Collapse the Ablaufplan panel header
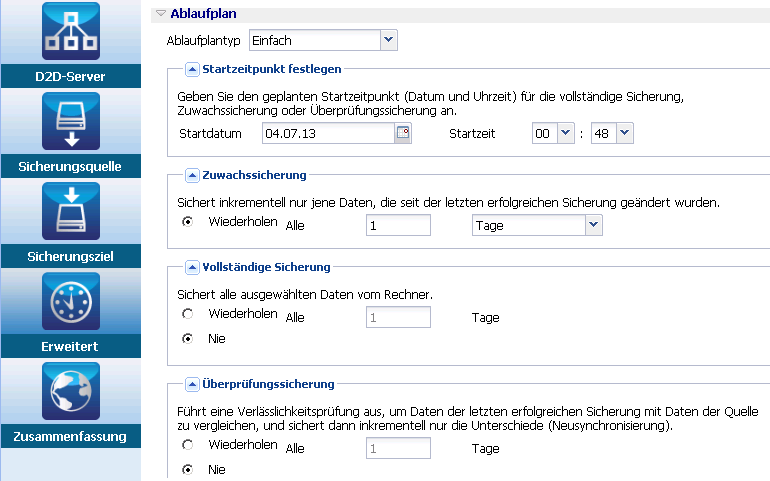This screenshot has width=770, height=481. point(161,14)
